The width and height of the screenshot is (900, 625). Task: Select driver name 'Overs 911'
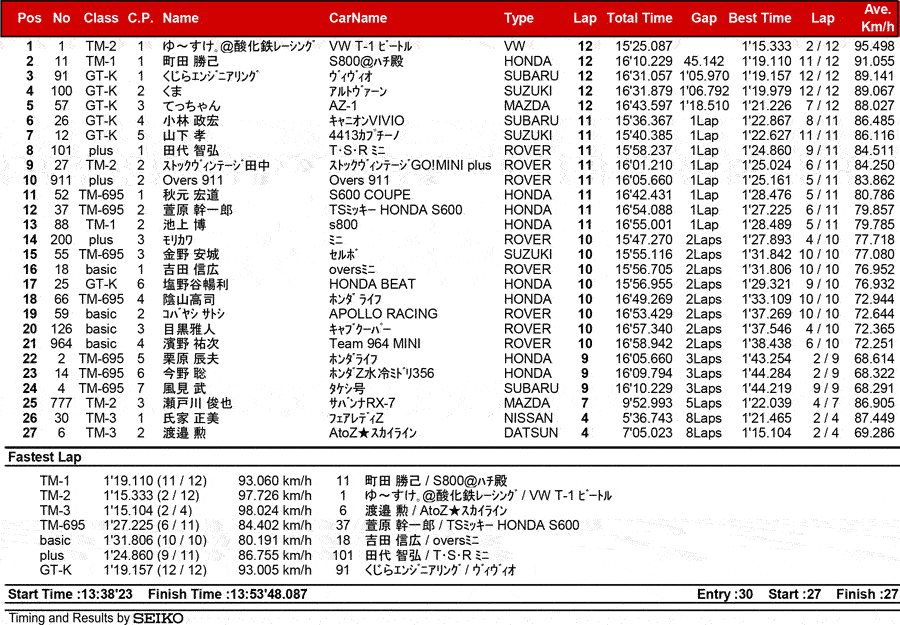pos(192,180)
